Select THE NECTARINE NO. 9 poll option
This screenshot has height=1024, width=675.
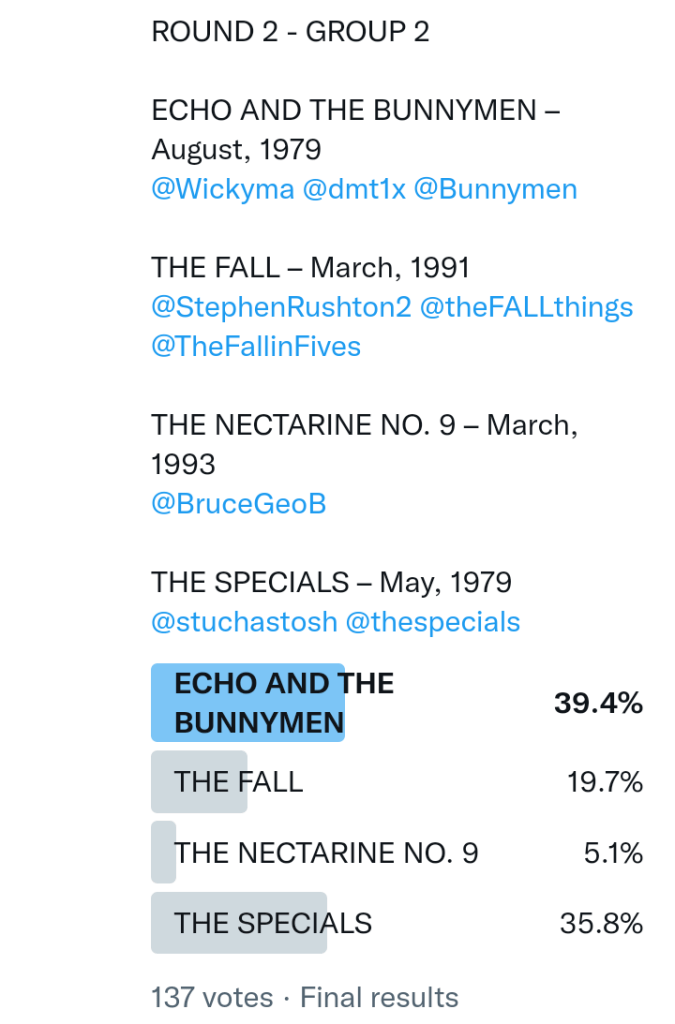326,853
